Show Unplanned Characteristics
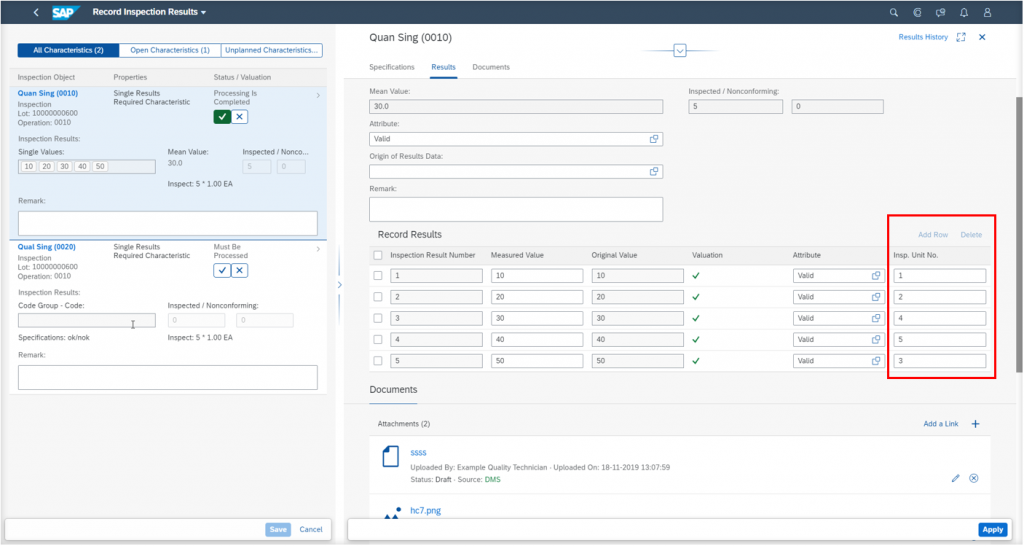The width and height of the screenshot is (1024, 546). pos(271,50)
